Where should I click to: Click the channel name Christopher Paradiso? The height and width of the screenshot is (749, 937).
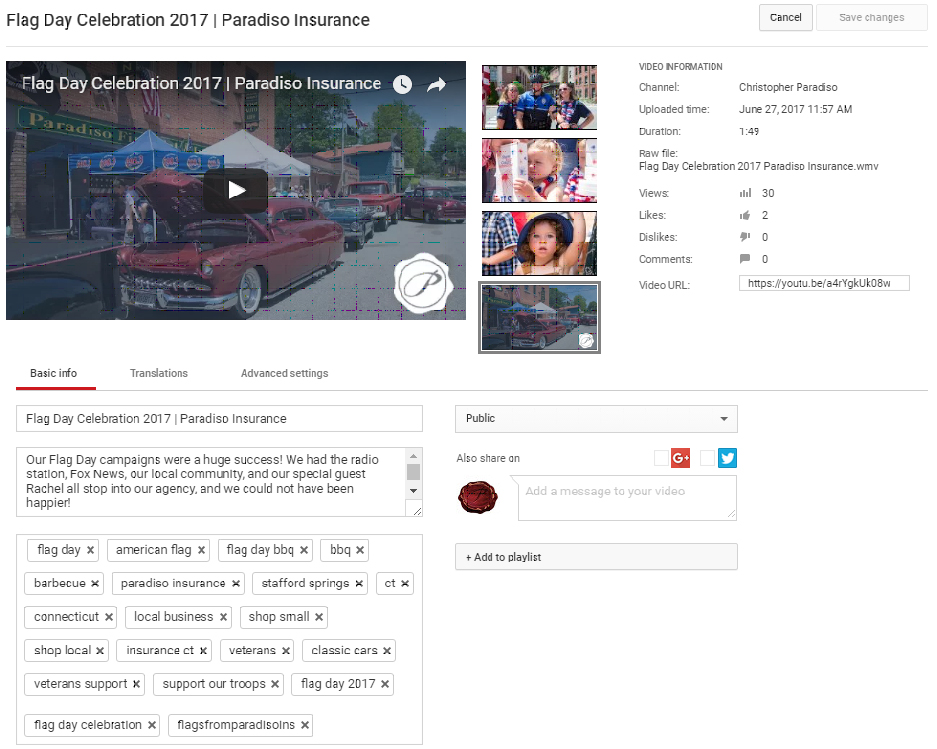pos(788,87)
